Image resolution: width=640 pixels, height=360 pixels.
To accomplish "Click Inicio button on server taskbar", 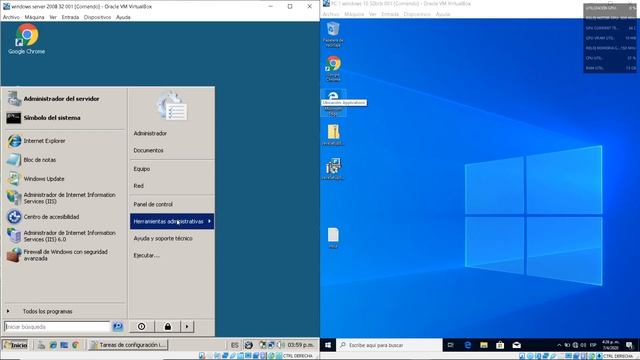I will click(x=15, y=345).
